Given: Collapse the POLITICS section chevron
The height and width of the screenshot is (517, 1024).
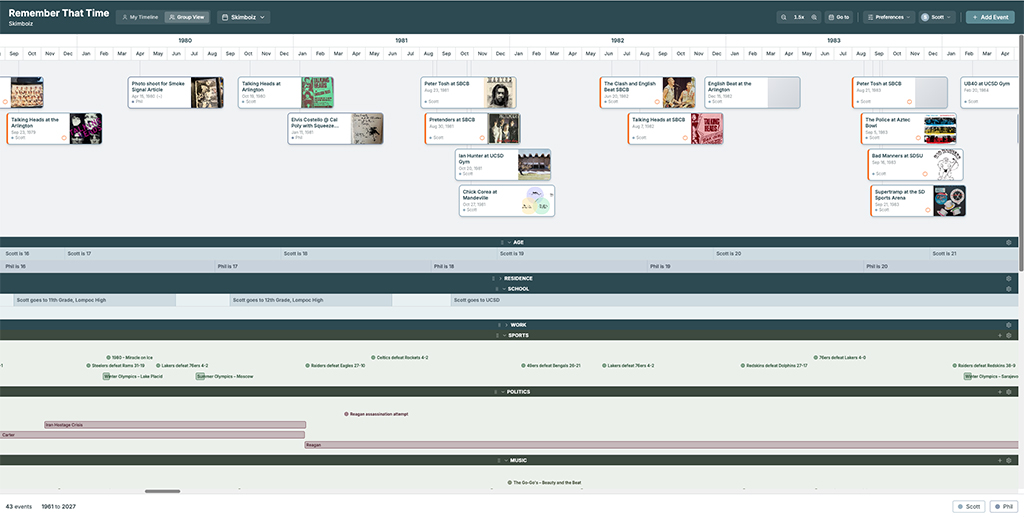Looking at the screenshot, I should (503, 392).
